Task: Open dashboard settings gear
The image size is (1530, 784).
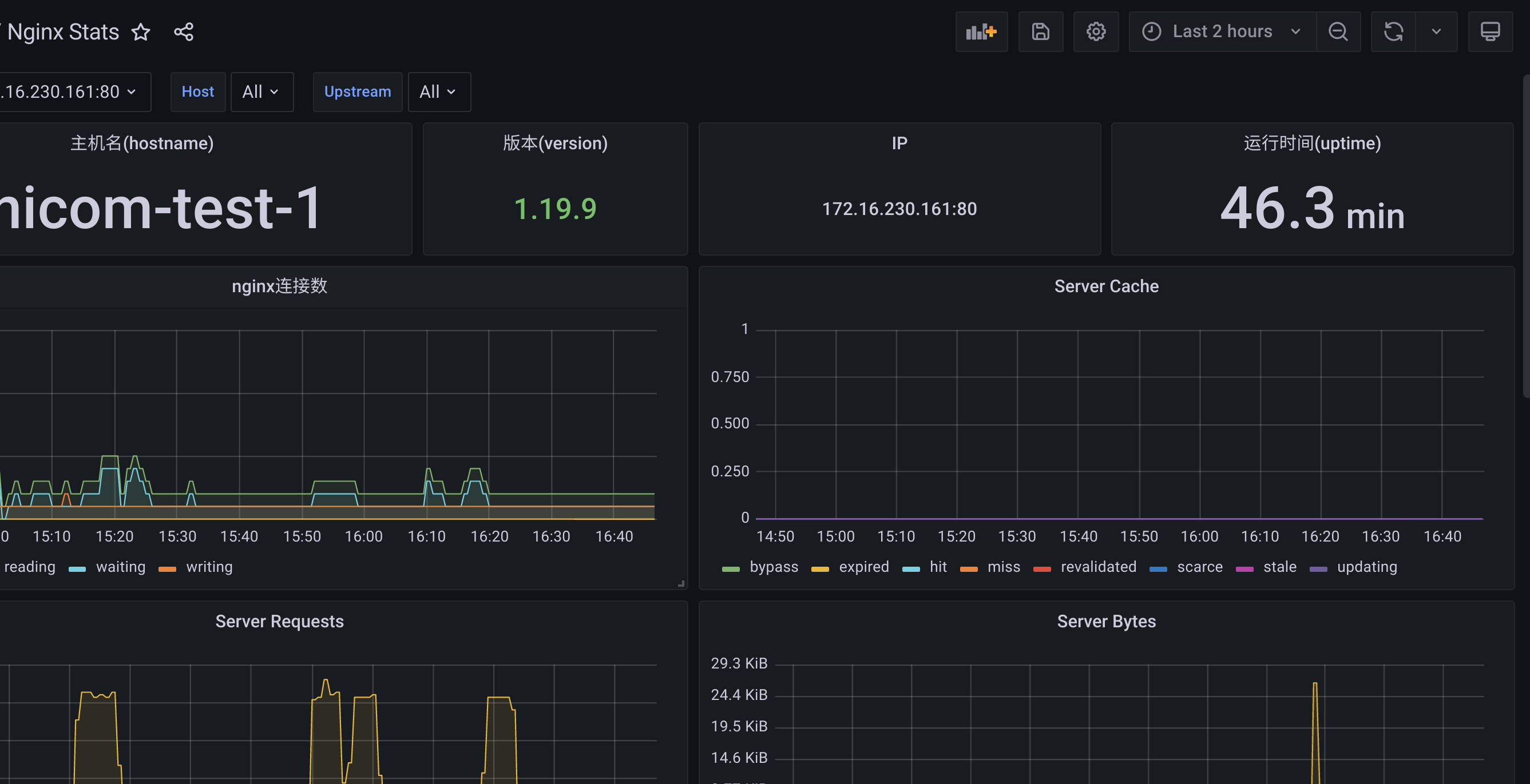Action: (1096, 31)
